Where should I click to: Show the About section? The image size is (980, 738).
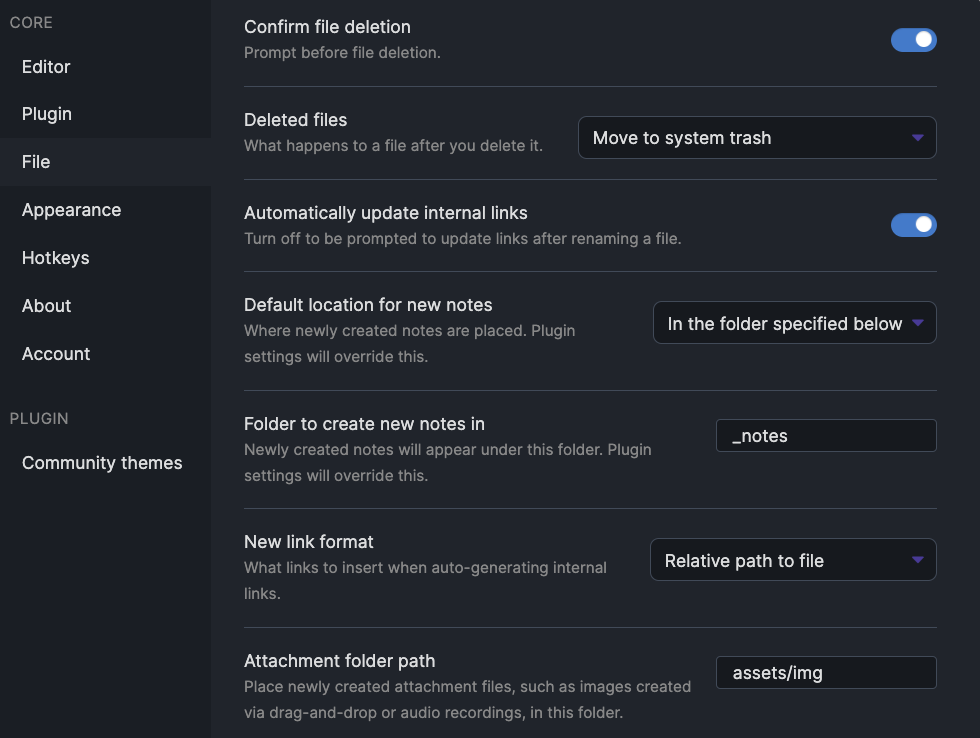pos(47,306)
